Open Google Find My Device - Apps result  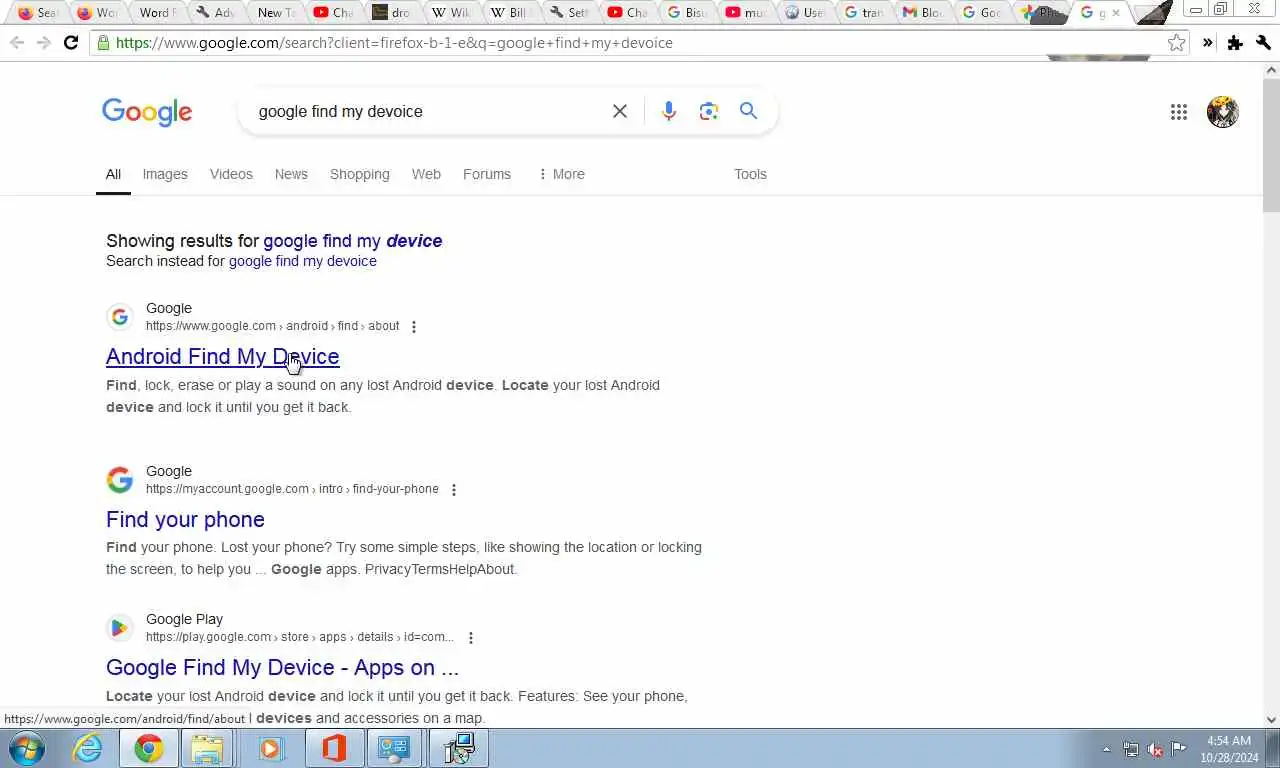[x=282, y=667]
